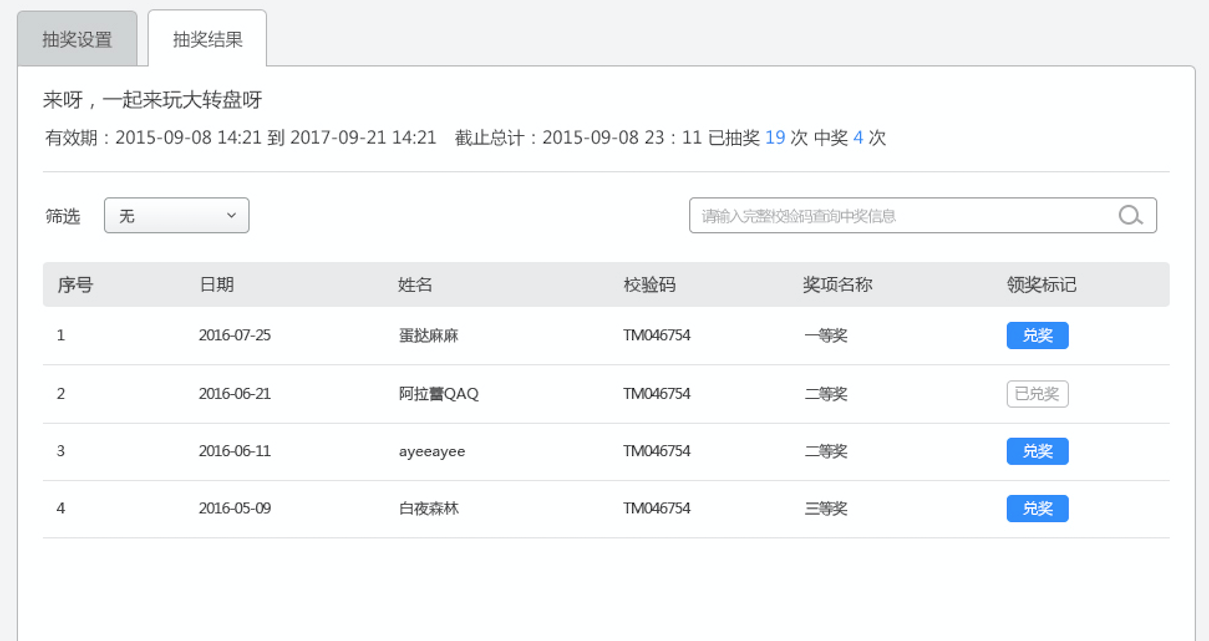Select the 抽奖结果 tab
Screen dimensions: 1209x641
tap(207, 40)
